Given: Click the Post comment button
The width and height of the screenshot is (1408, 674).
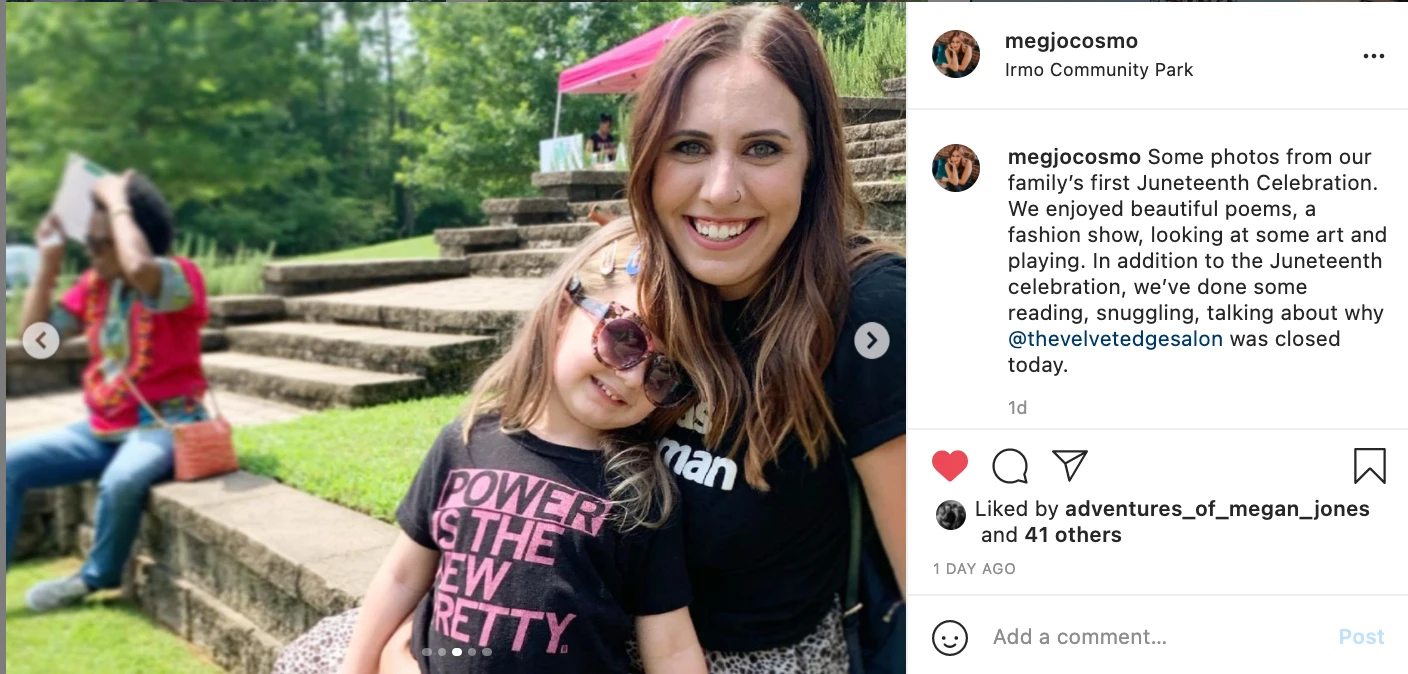Looking at the screenshot, I should [x=1361, y=637].
